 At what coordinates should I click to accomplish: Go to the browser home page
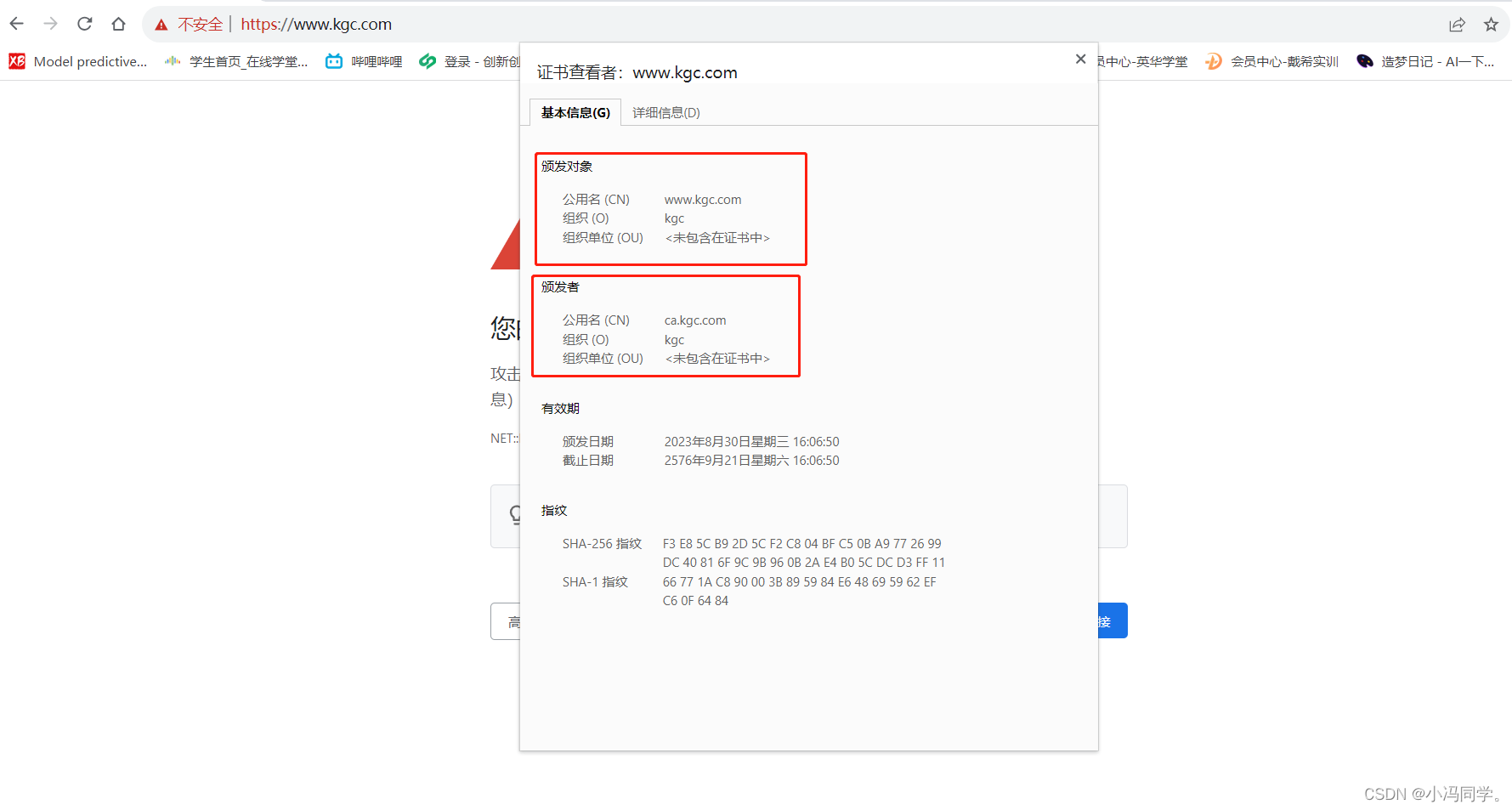(119, 24)
